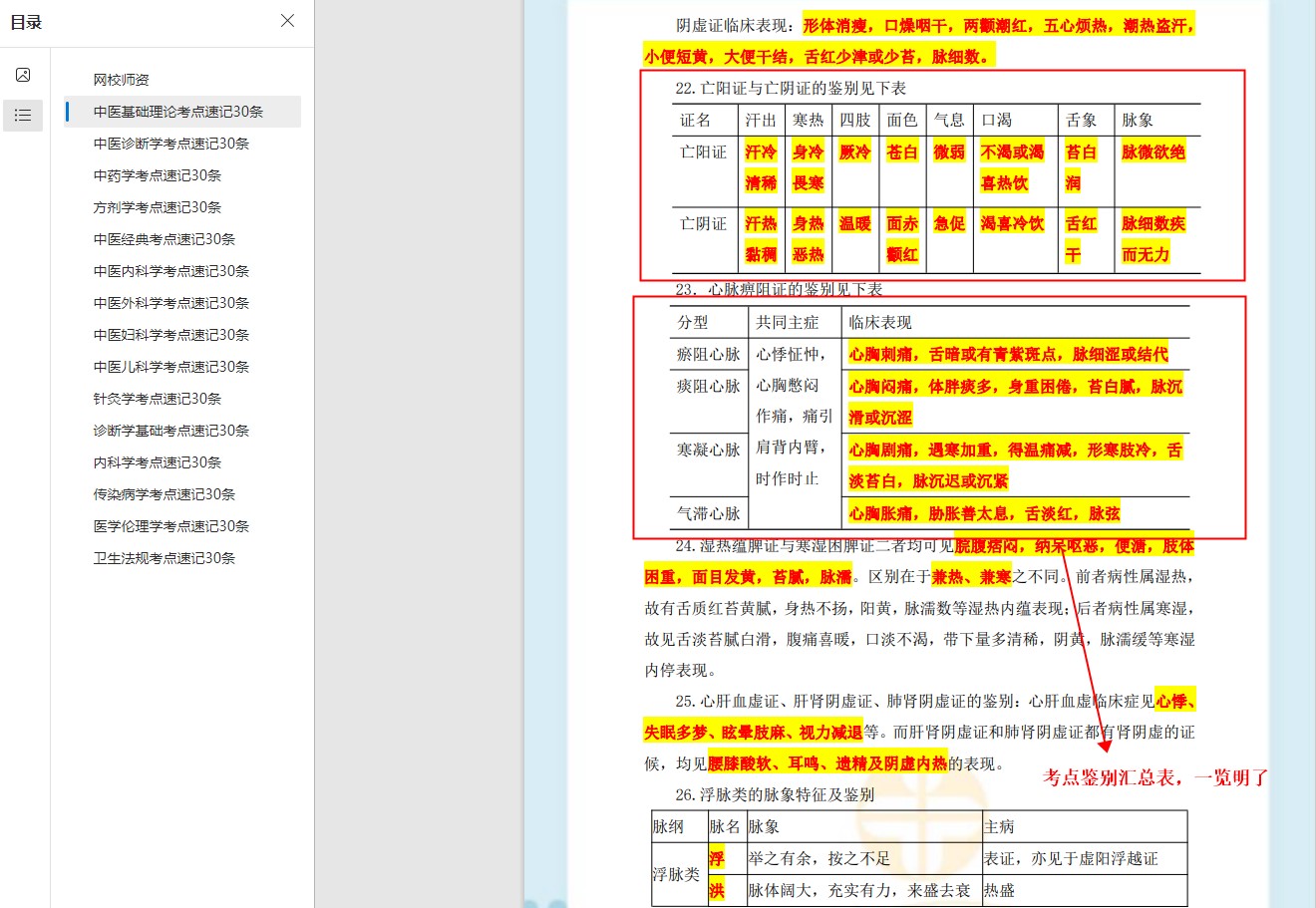
Task: Select 中医内科学考点速记30条 entry
Action: point(170,271)
